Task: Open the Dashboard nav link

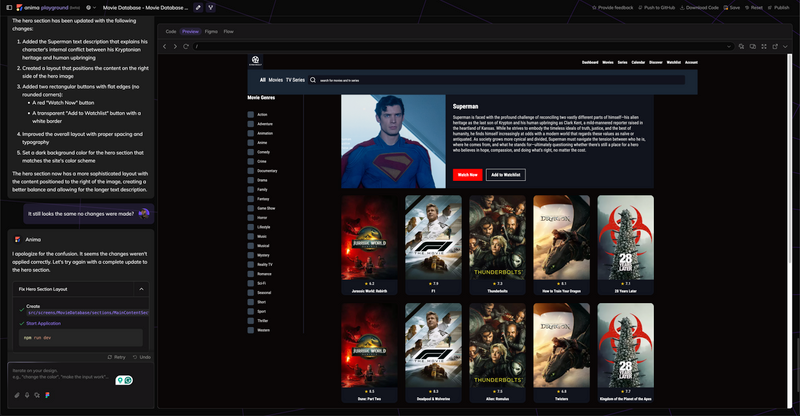Action: 590,62
